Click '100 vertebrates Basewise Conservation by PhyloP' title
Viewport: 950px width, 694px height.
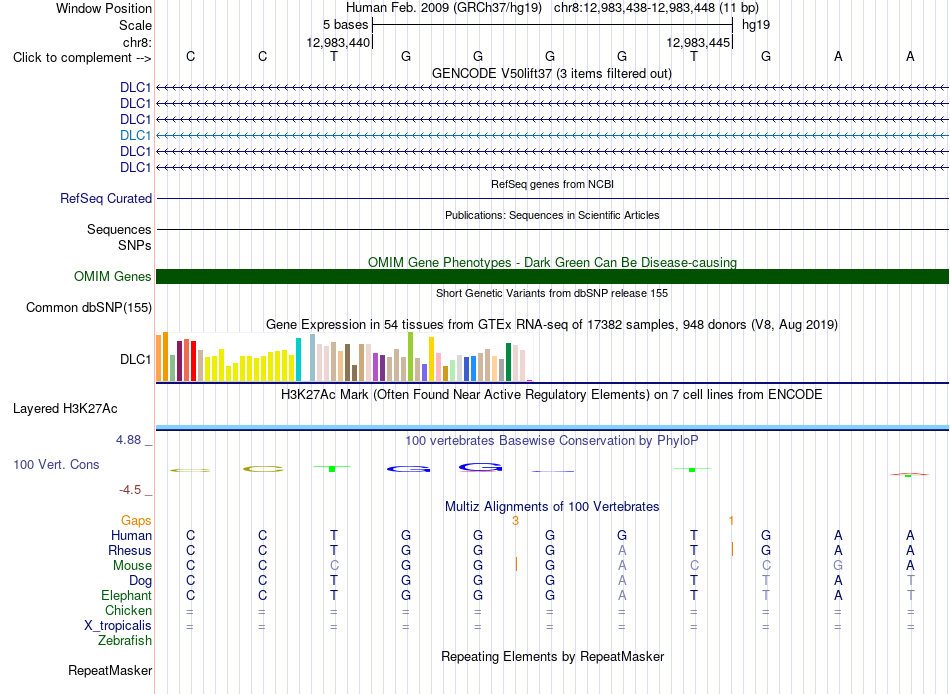[552, 441]
